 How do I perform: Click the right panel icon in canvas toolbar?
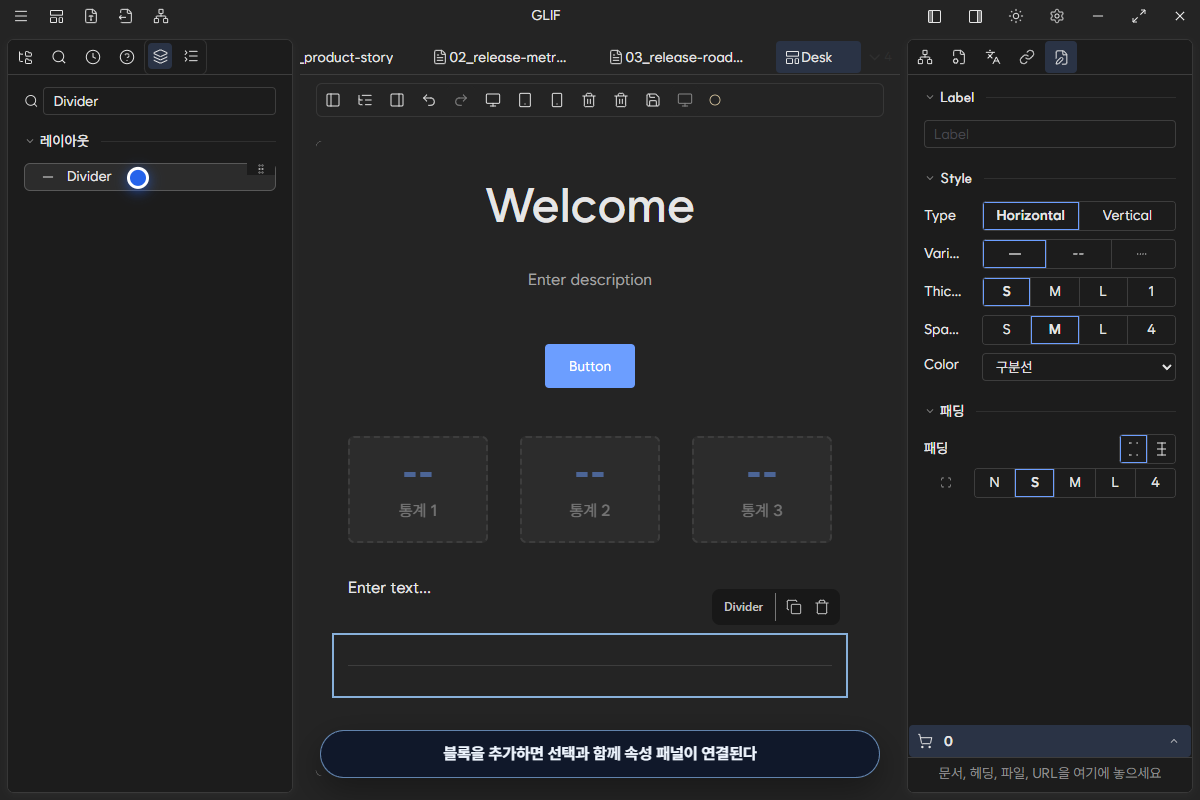(397, 100)
